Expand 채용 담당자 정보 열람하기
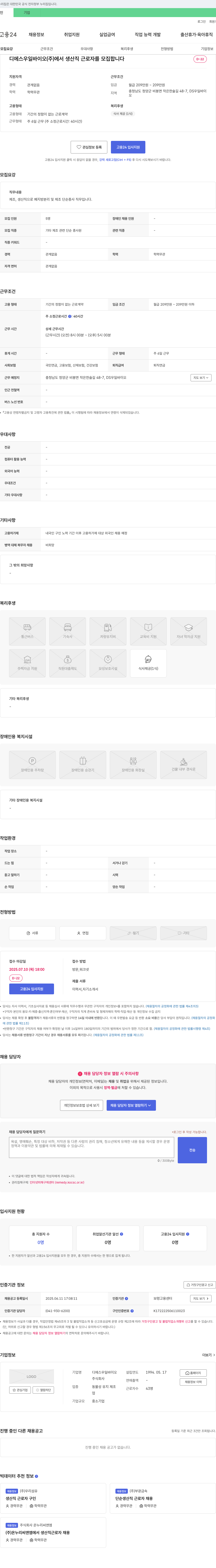Viewport: 216px width, 1568px height. [x=131, y=1105]
